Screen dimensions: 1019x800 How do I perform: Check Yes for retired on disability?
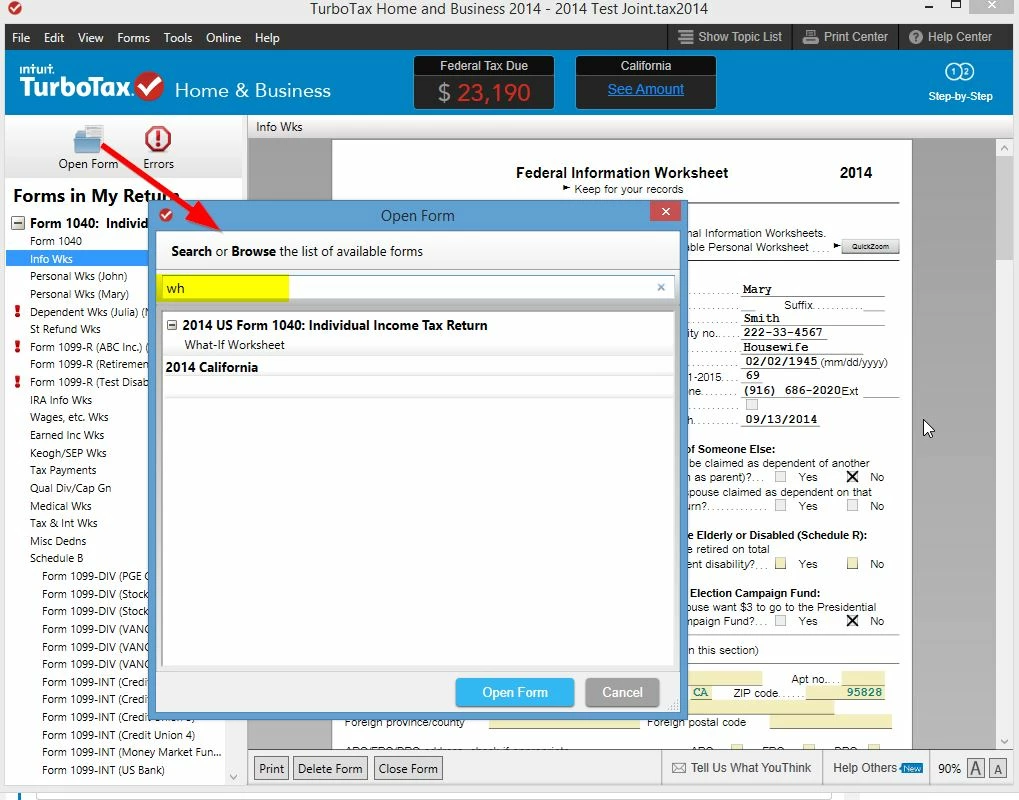(780, 563)
